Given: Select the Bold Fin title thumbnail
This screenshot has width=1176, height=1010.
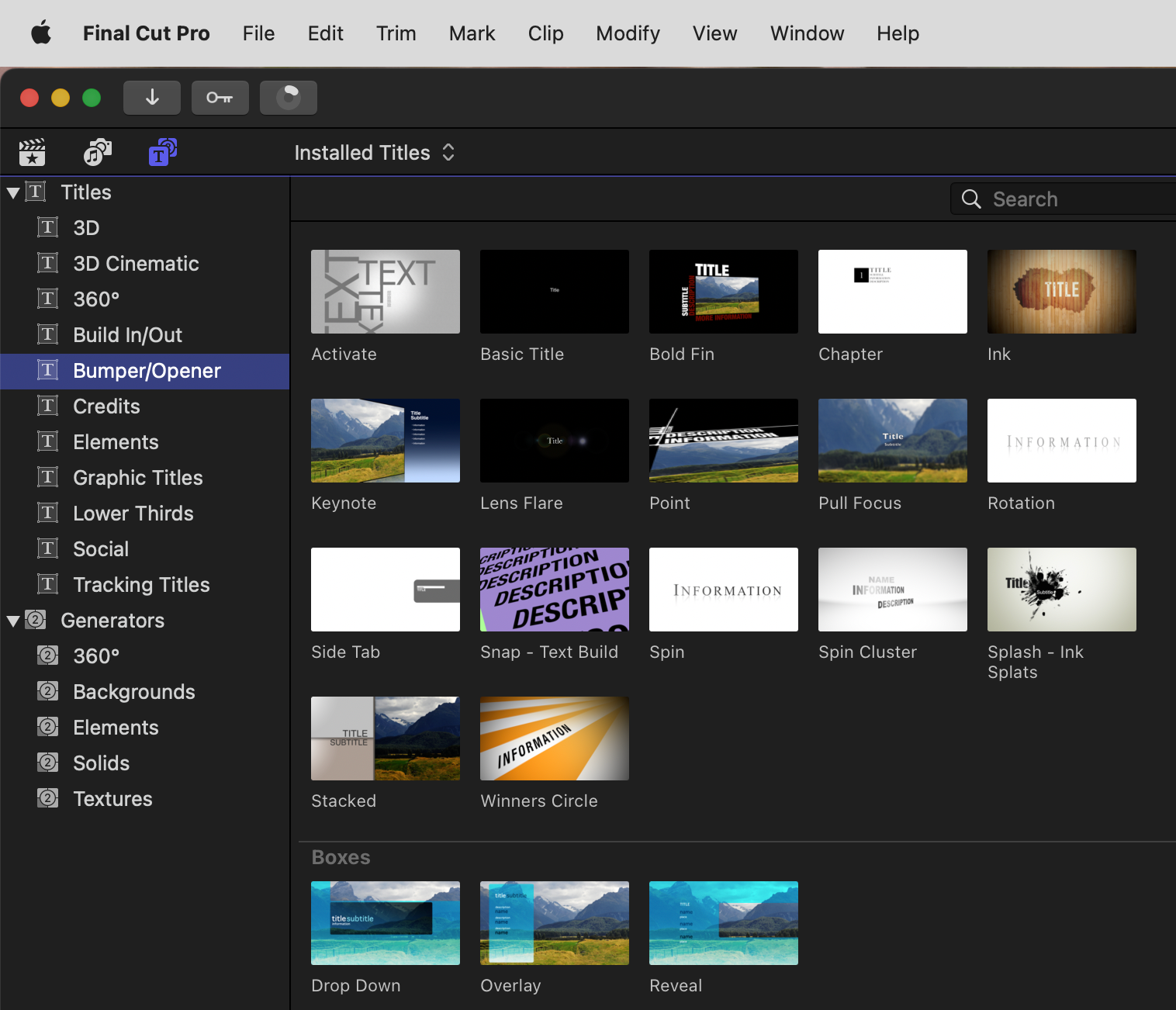Looking at the screenshot, I should [724, 292].
